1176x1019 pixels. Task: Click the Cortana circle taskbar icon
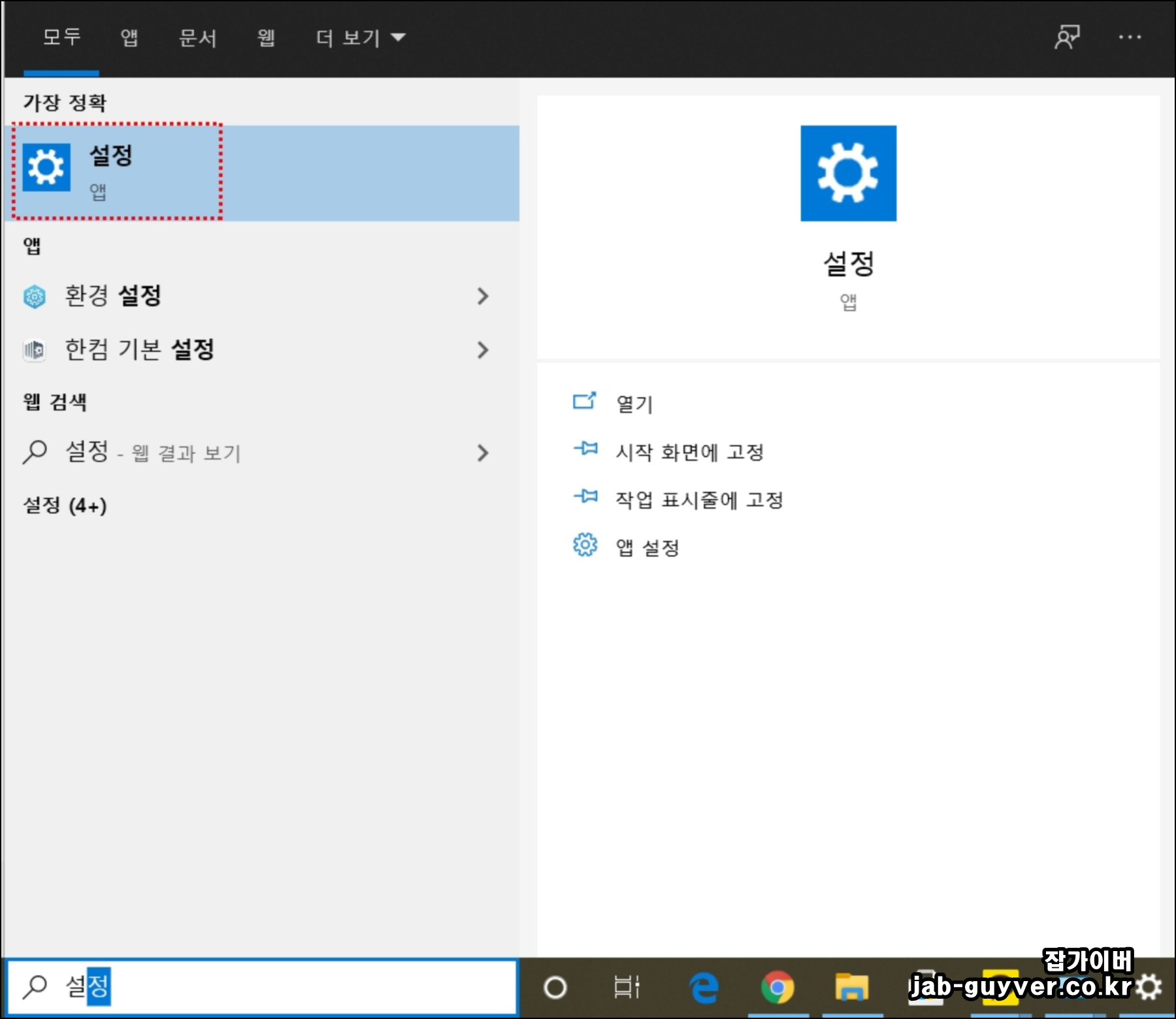point(555,987)
